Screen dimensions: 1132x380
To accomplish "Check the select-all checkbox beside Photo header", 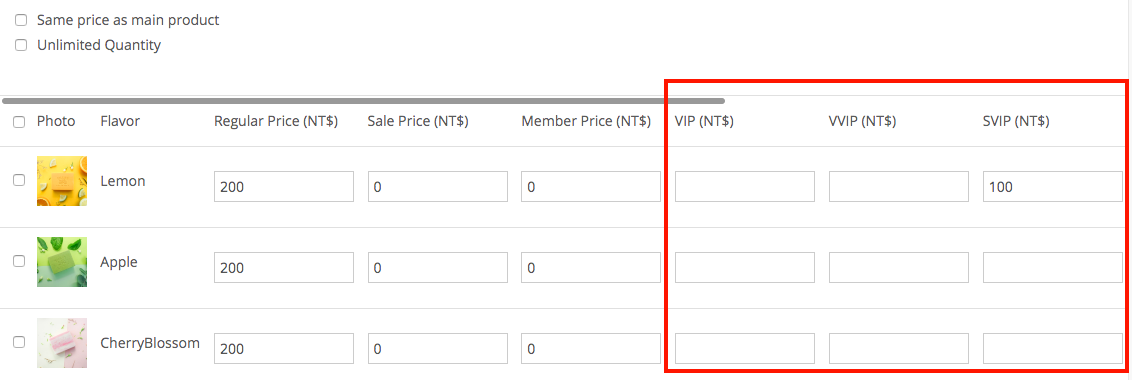I will click(x=19, y=122).
